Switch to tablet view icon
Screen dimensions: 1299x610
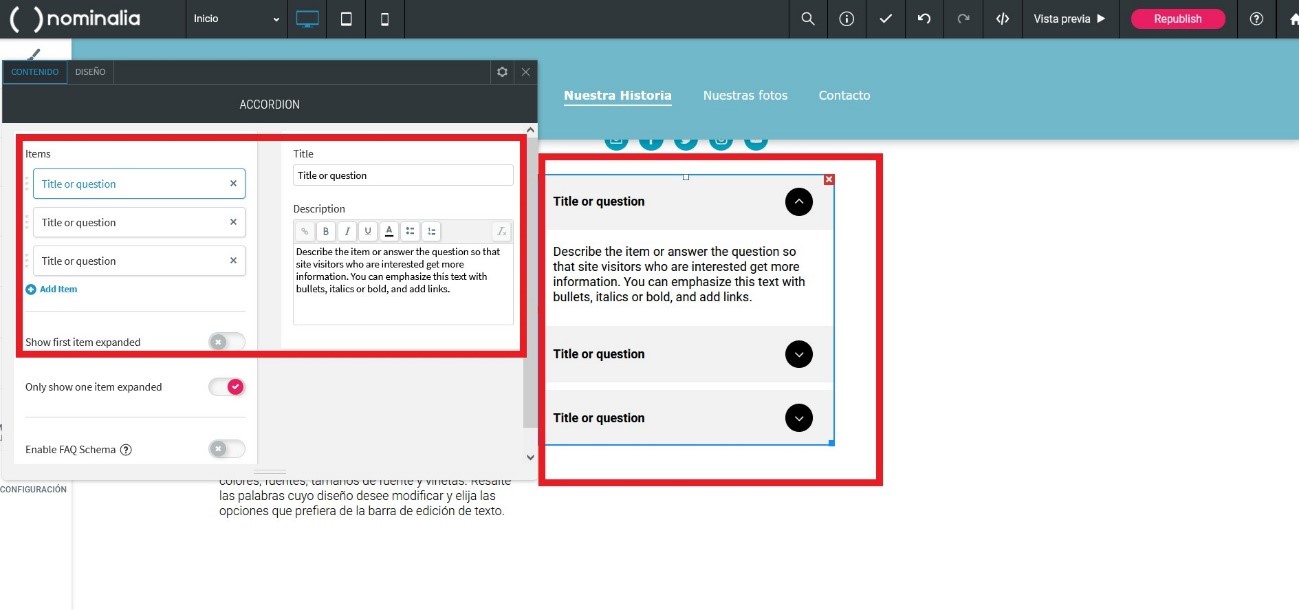point(346,19)
